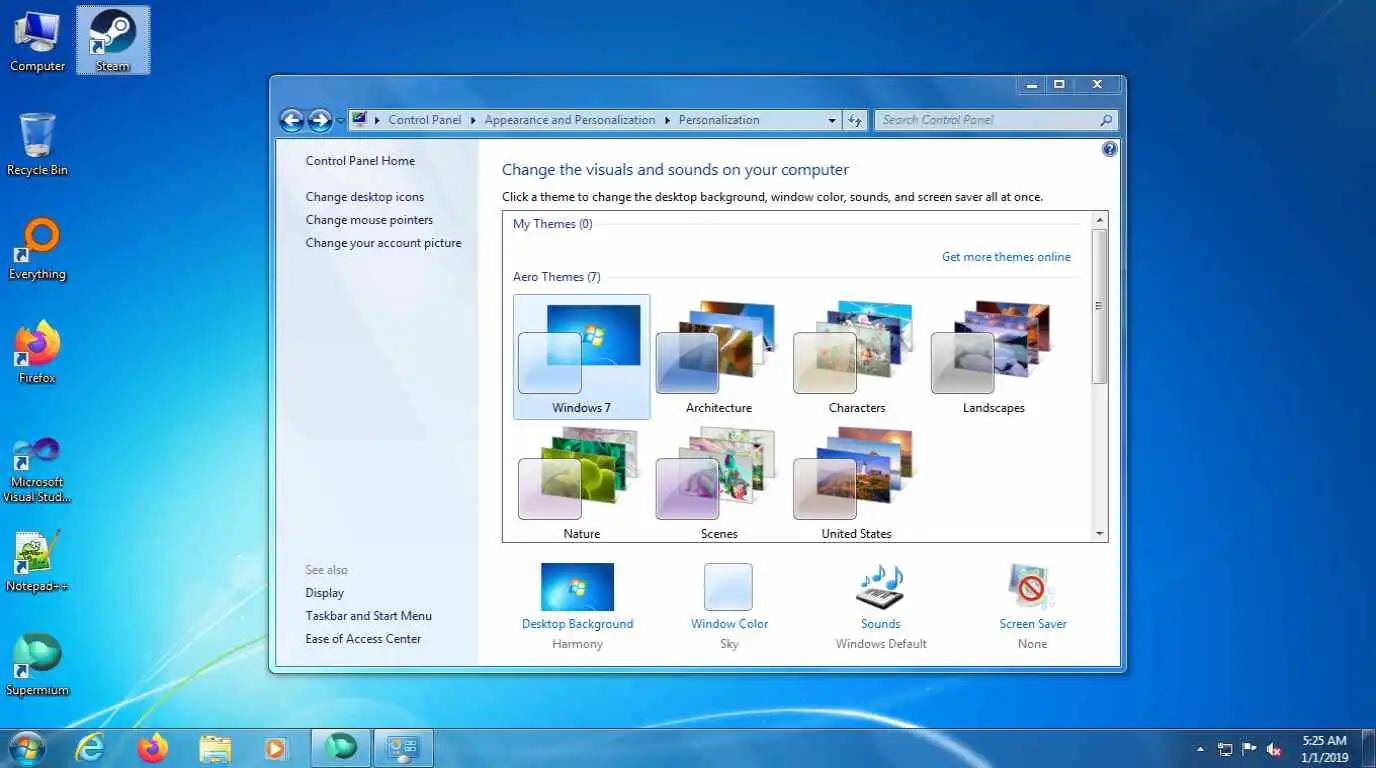
Task: Open Change mouse pointers link
Action: pyautogui.click(x=369, y=220)
